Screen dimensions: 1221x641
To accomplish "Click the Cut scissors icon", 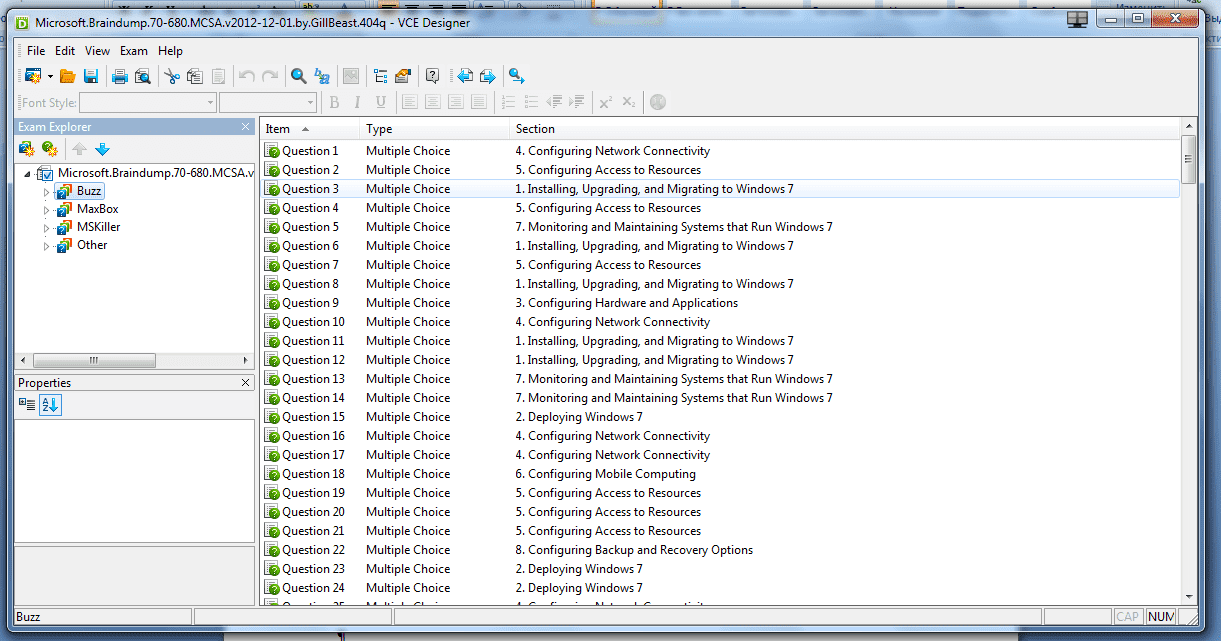I will click(172, 76).
